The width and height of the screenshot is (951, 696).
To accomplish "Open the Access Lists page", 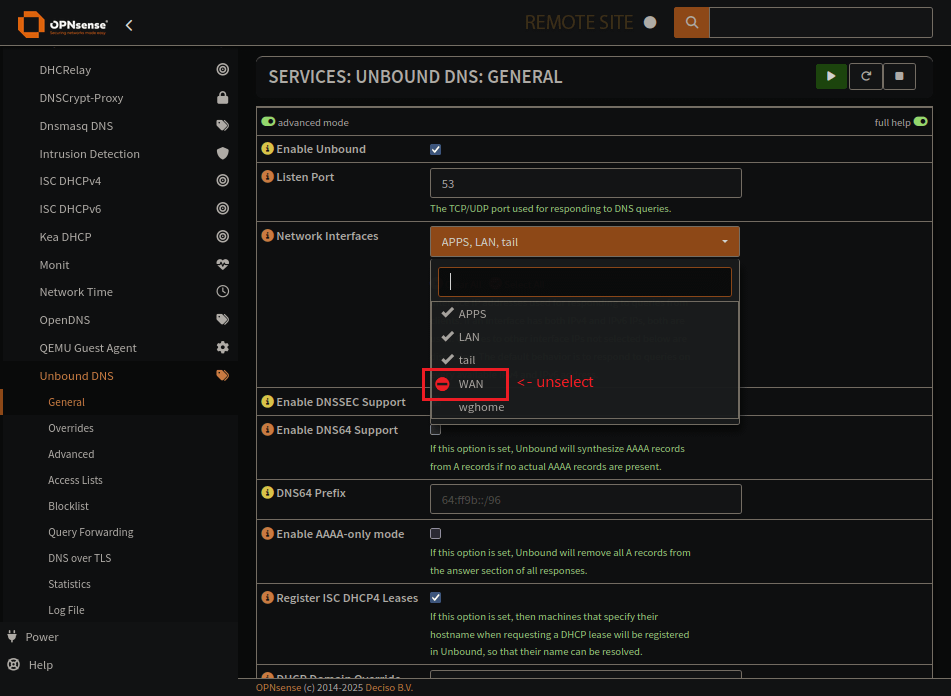I will (75, 480).
